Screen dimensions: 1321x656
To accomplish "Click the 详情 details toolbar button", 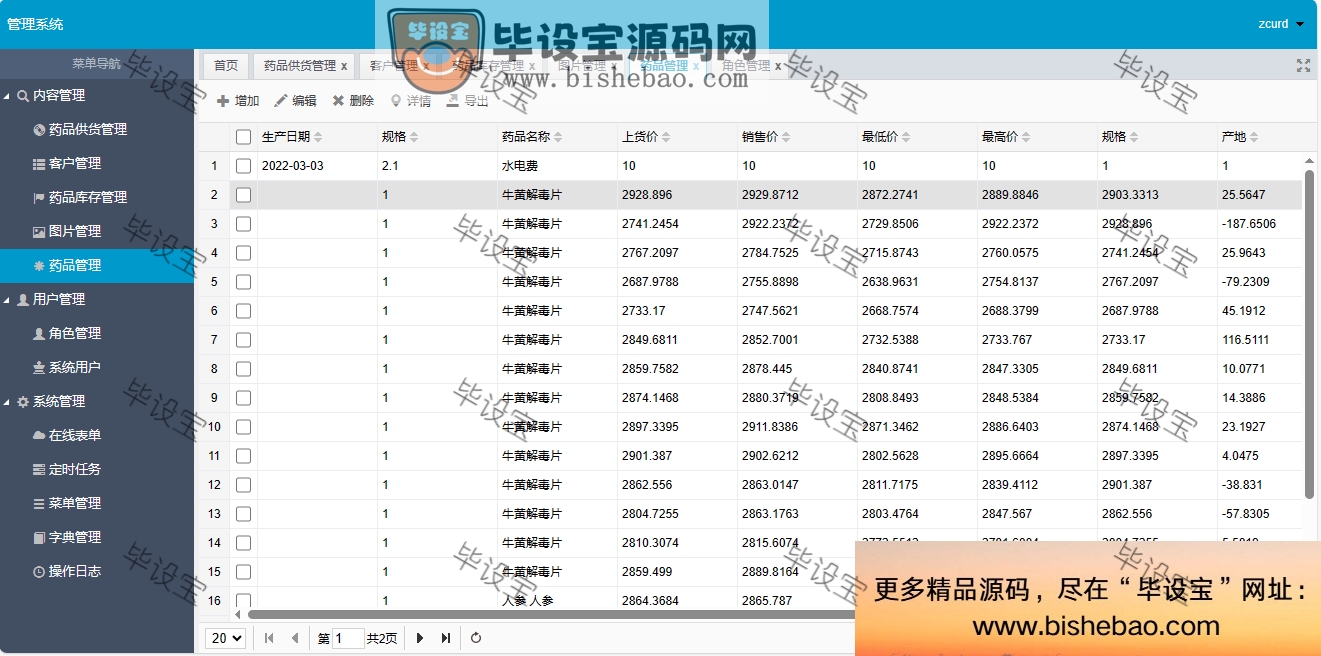I will (410, 101).
